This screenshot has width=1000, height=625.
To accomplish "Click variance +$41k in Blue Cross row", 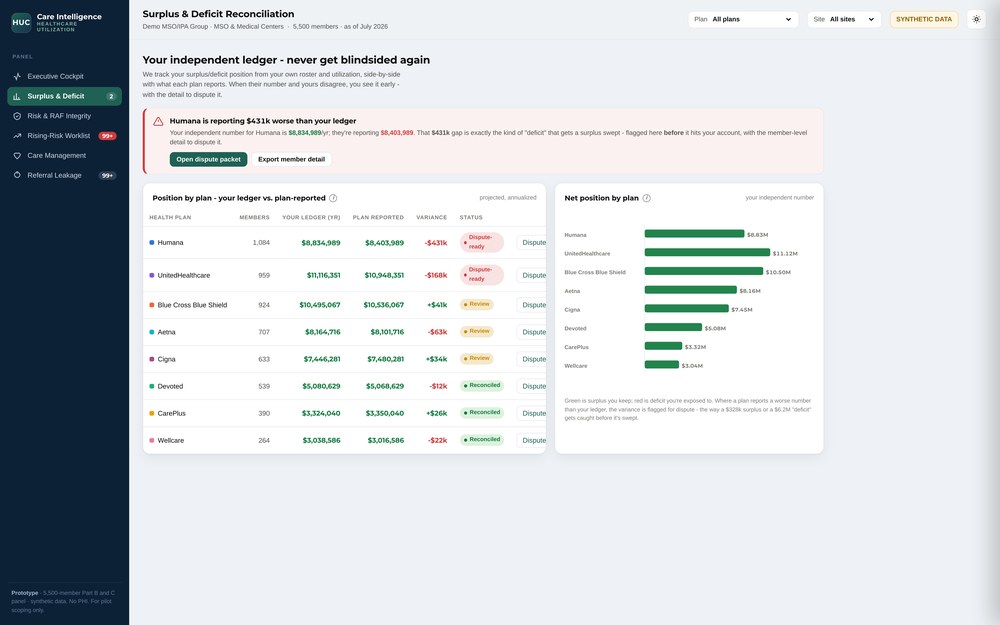I will 438,305.
